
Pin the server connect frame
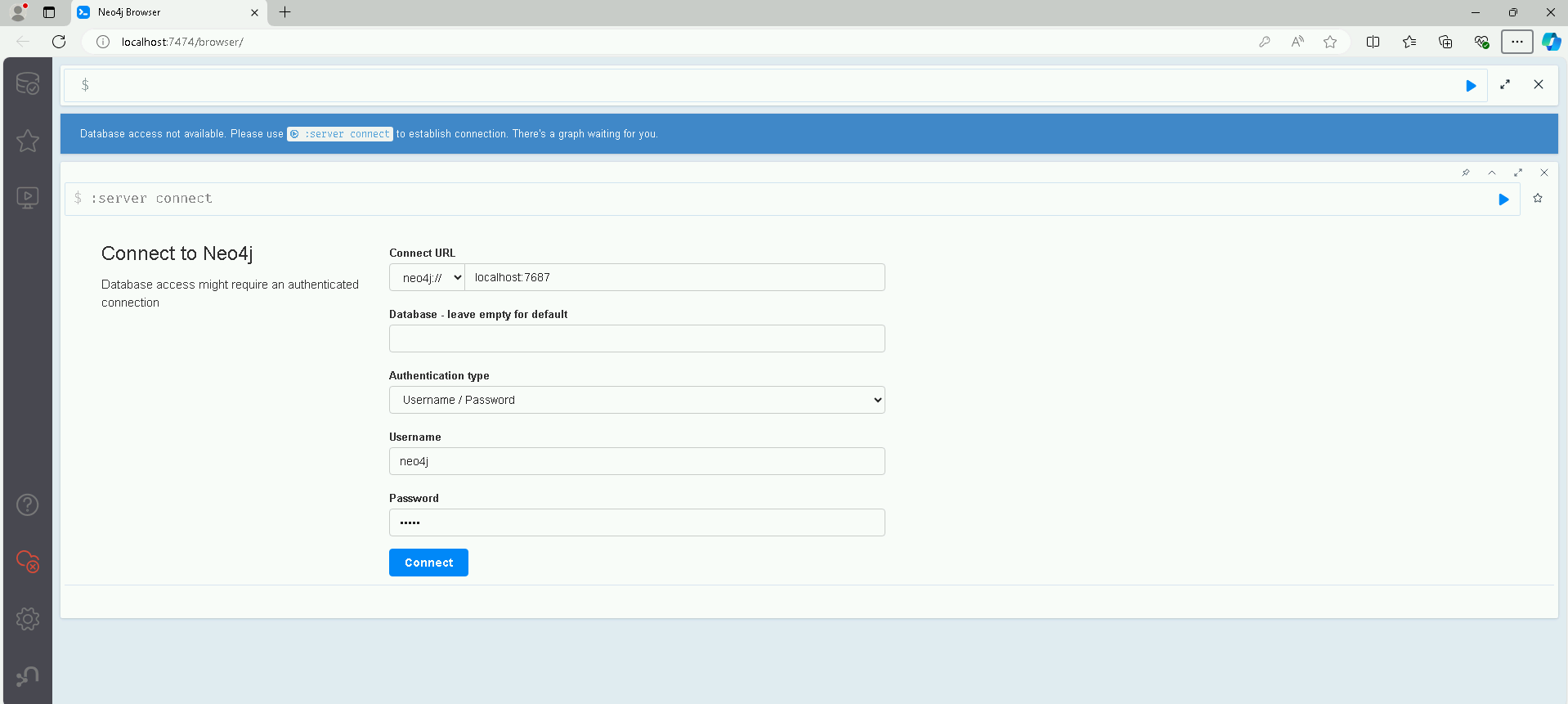click(x=1466, y=173)
